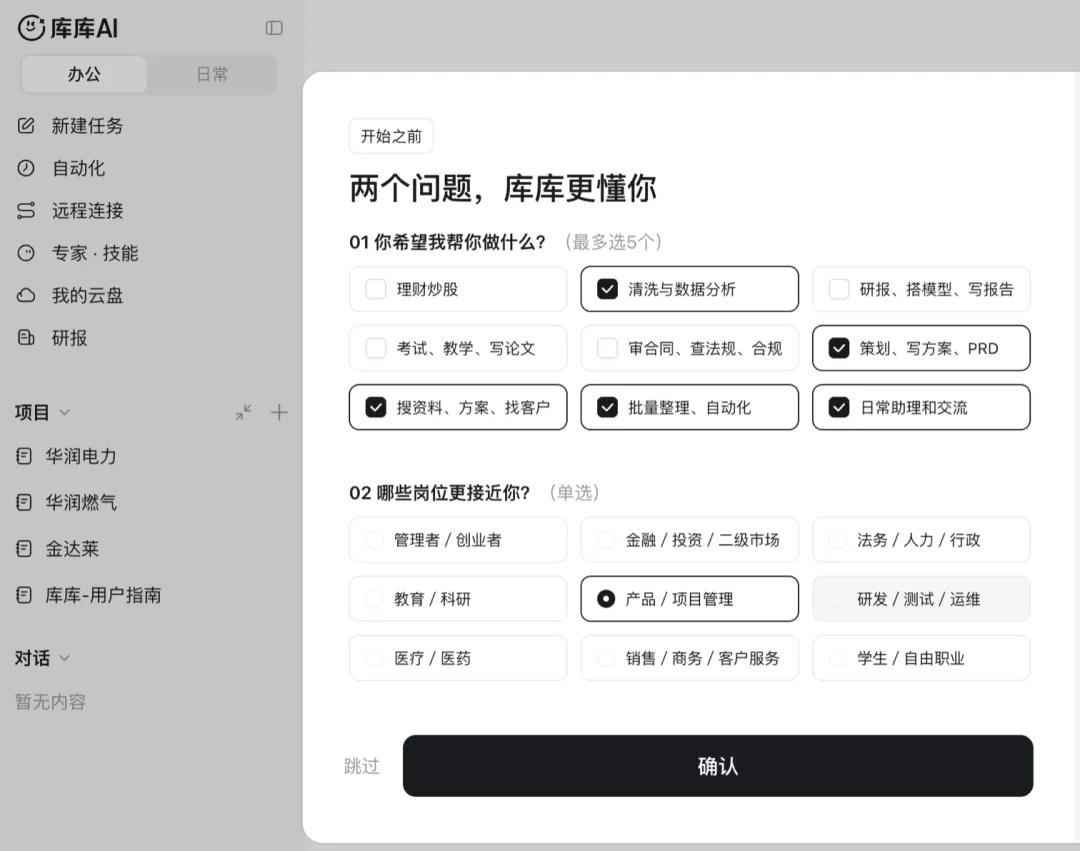Image resolution: width=1080 pixels, height=851 pixels.
Task: Select the 销售 / 商务 / 客户服务 option
Action: coord(689,658)
